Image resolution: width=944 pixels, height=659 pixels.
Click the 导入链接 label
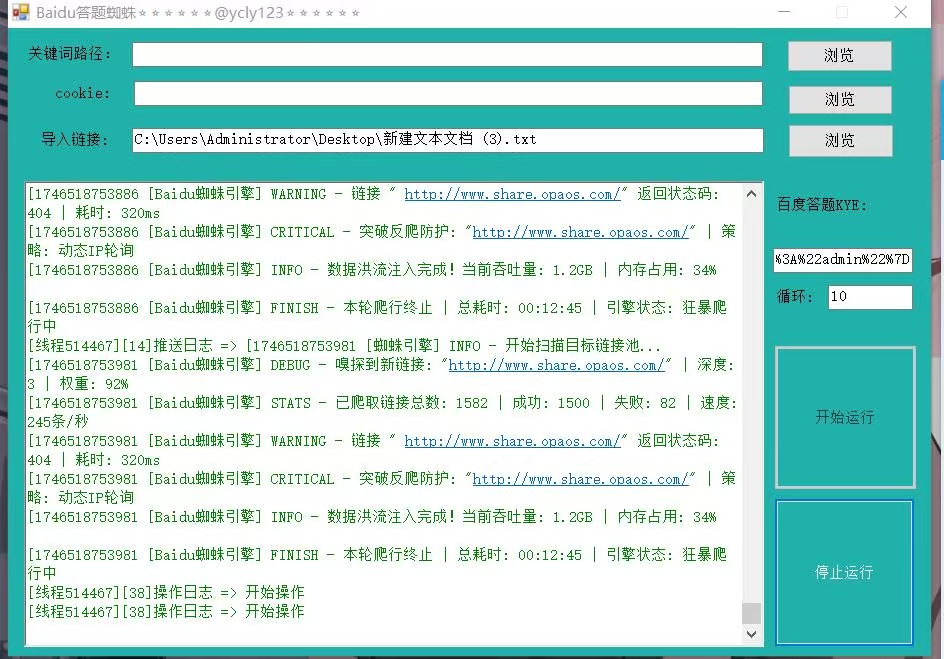click(75, 140)
